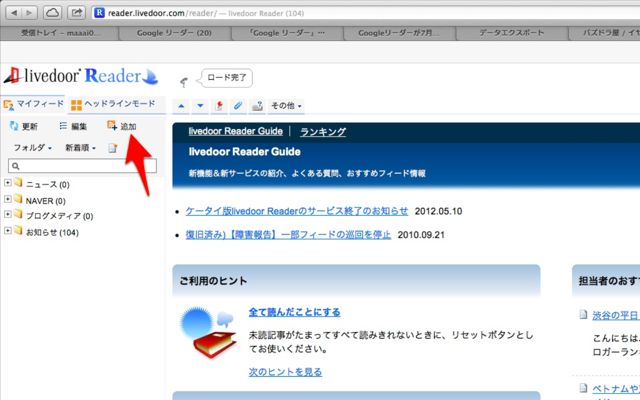Click the feed search field
This screenshot has width=640, height=400.
click(x=82, y=166)
